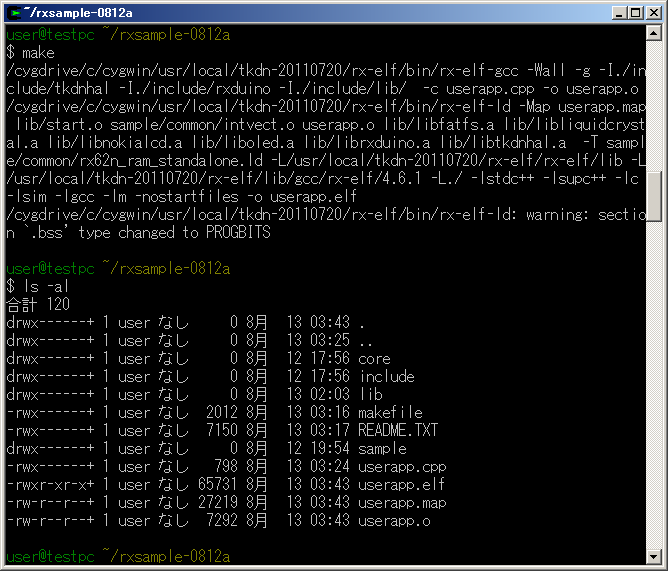Click the vertical scrollbar thumb
Viewport: 668px width, 571px height.
pos(654,195)
